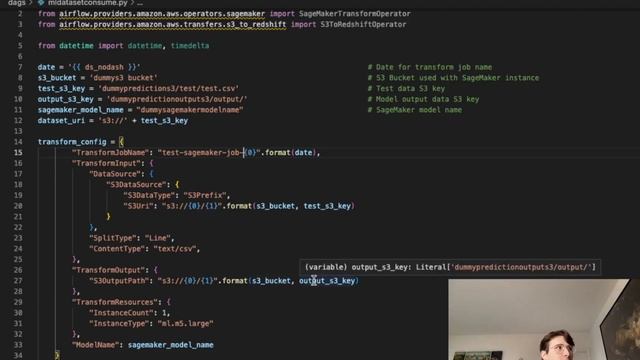Click the comment '# Test data S3 key'
The image size is (640, 360).
coord(406,89)
